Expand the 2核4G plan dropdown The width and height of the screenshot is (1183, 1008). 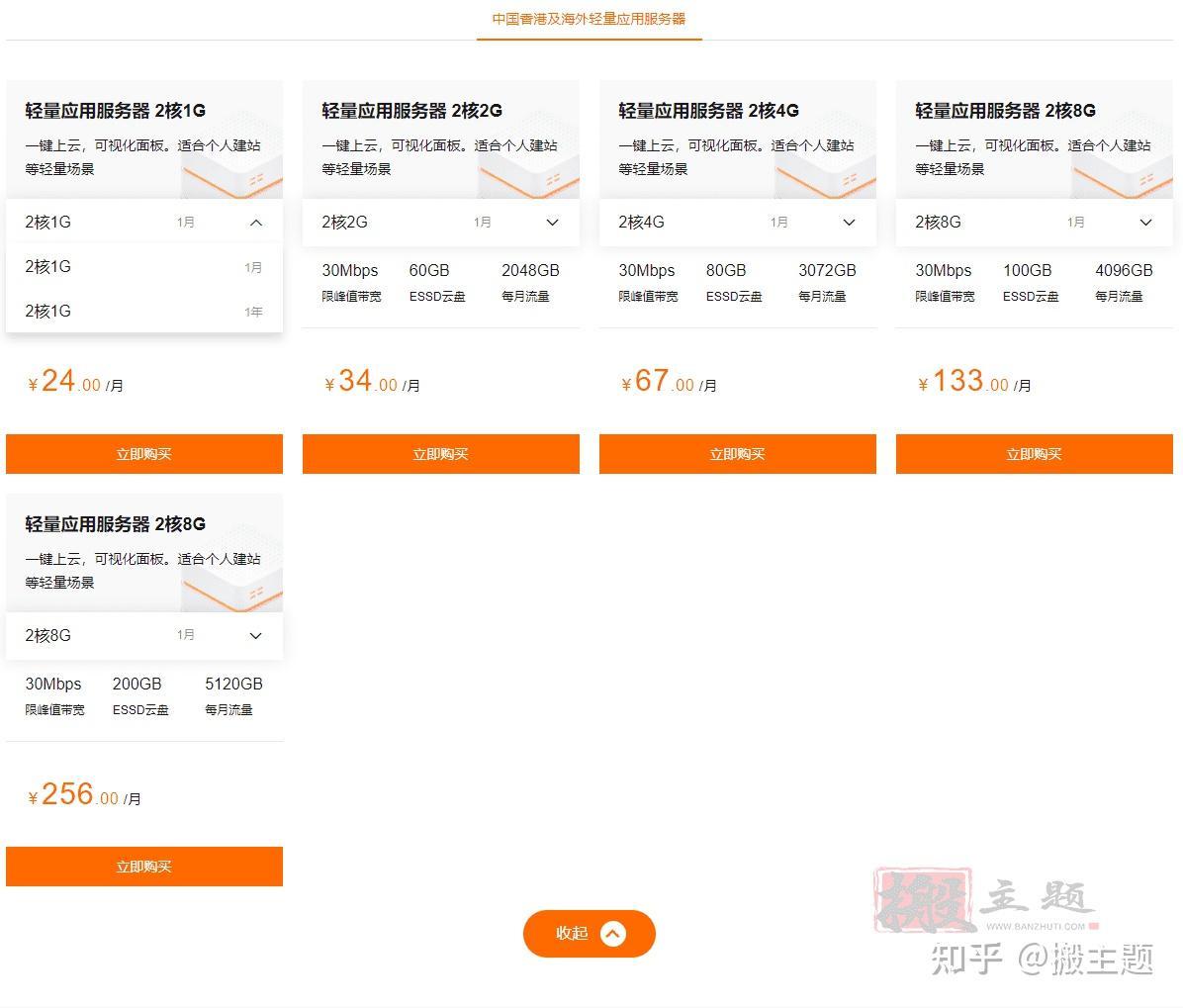737,223
